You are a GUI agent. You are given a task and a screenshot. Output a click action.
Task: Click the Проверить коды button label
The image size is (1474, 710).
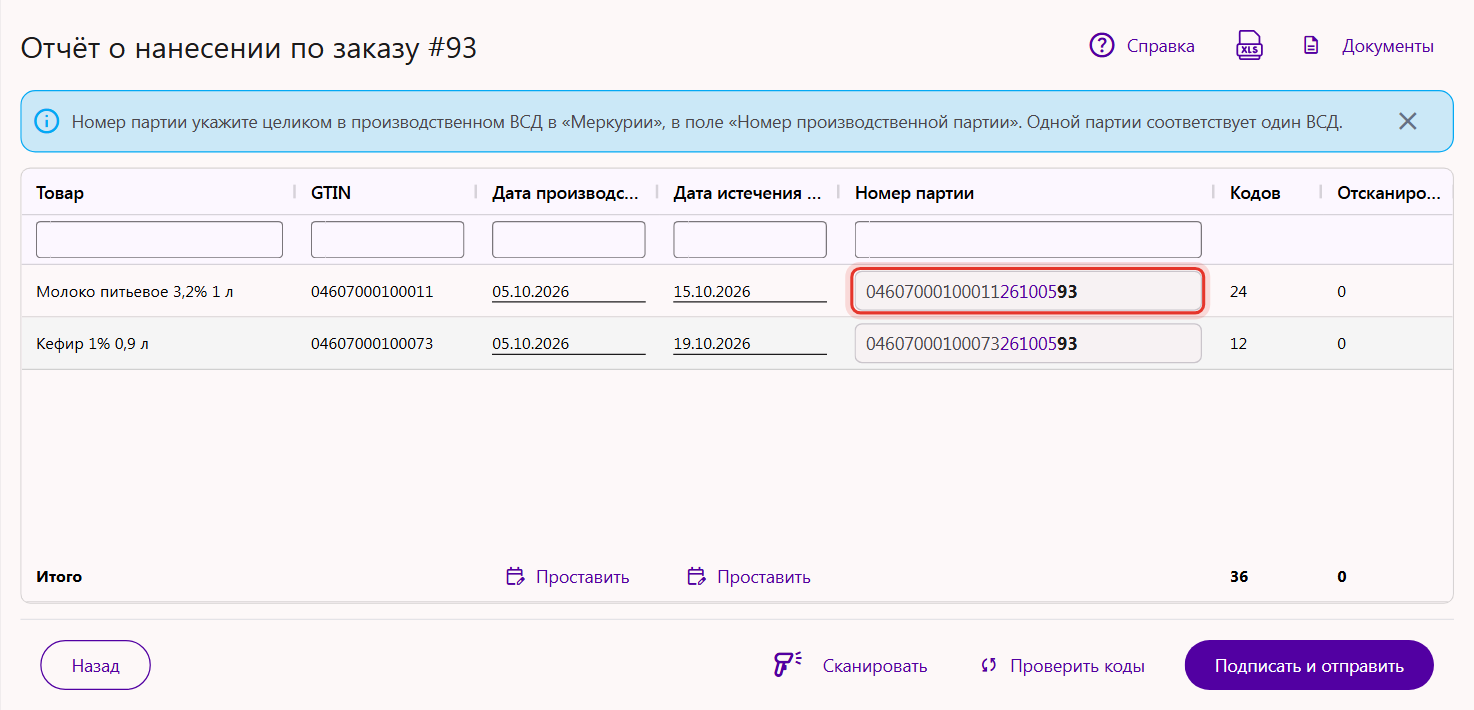pyautogui.click(x=1077, y=666)
